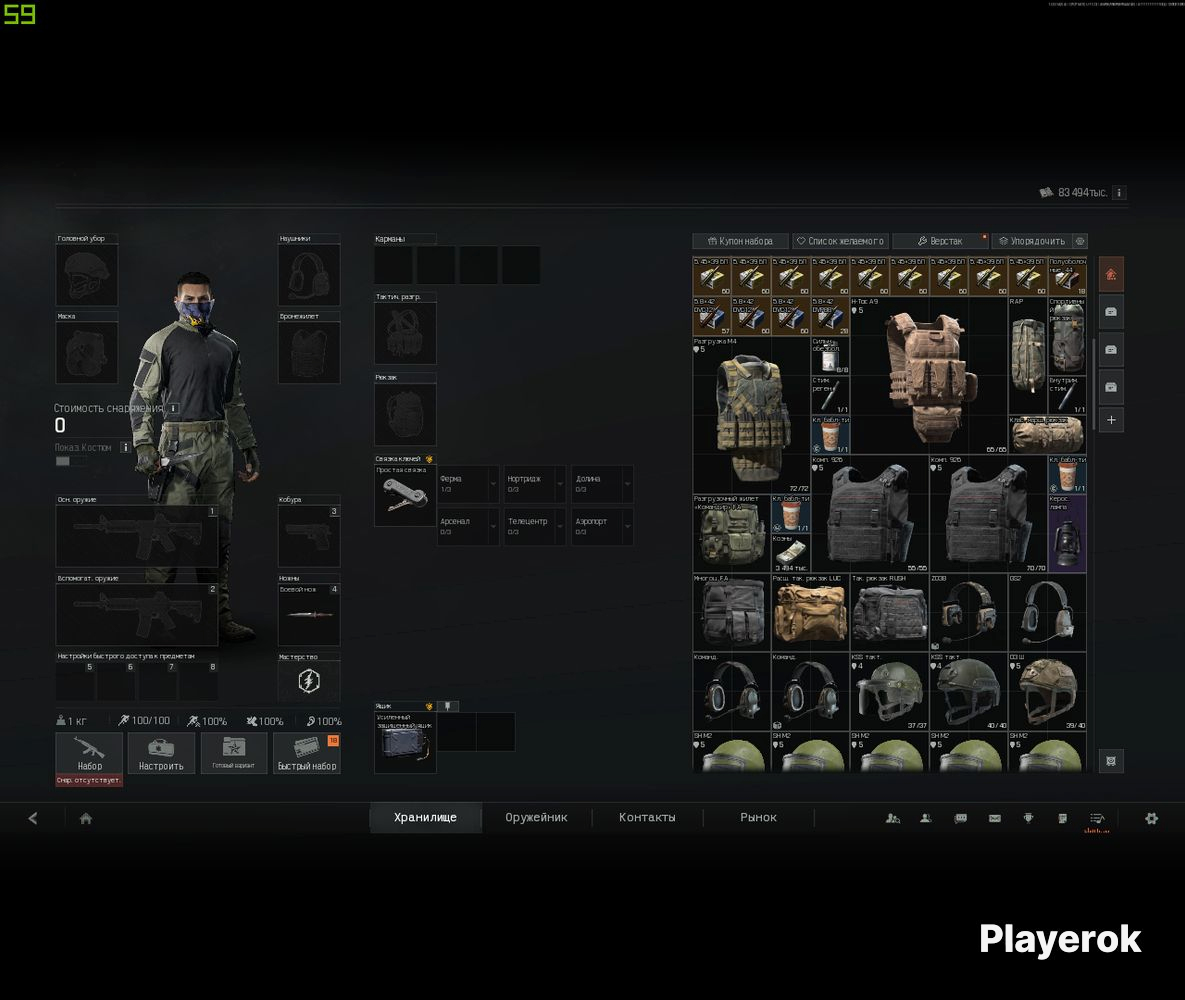Select the Усиленный защищенный ящик secure case

point(405,742)
